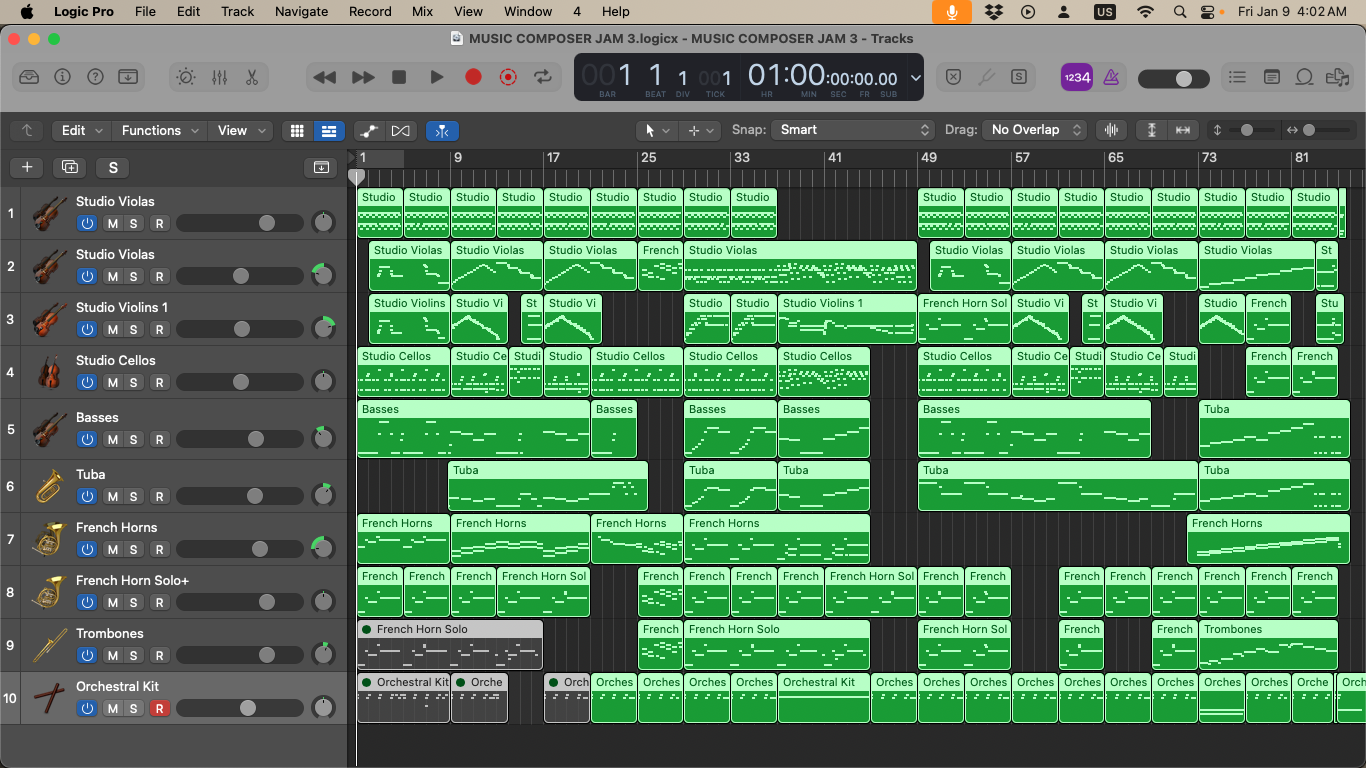
Task: Open the Library tray icon
Action: 29,77
